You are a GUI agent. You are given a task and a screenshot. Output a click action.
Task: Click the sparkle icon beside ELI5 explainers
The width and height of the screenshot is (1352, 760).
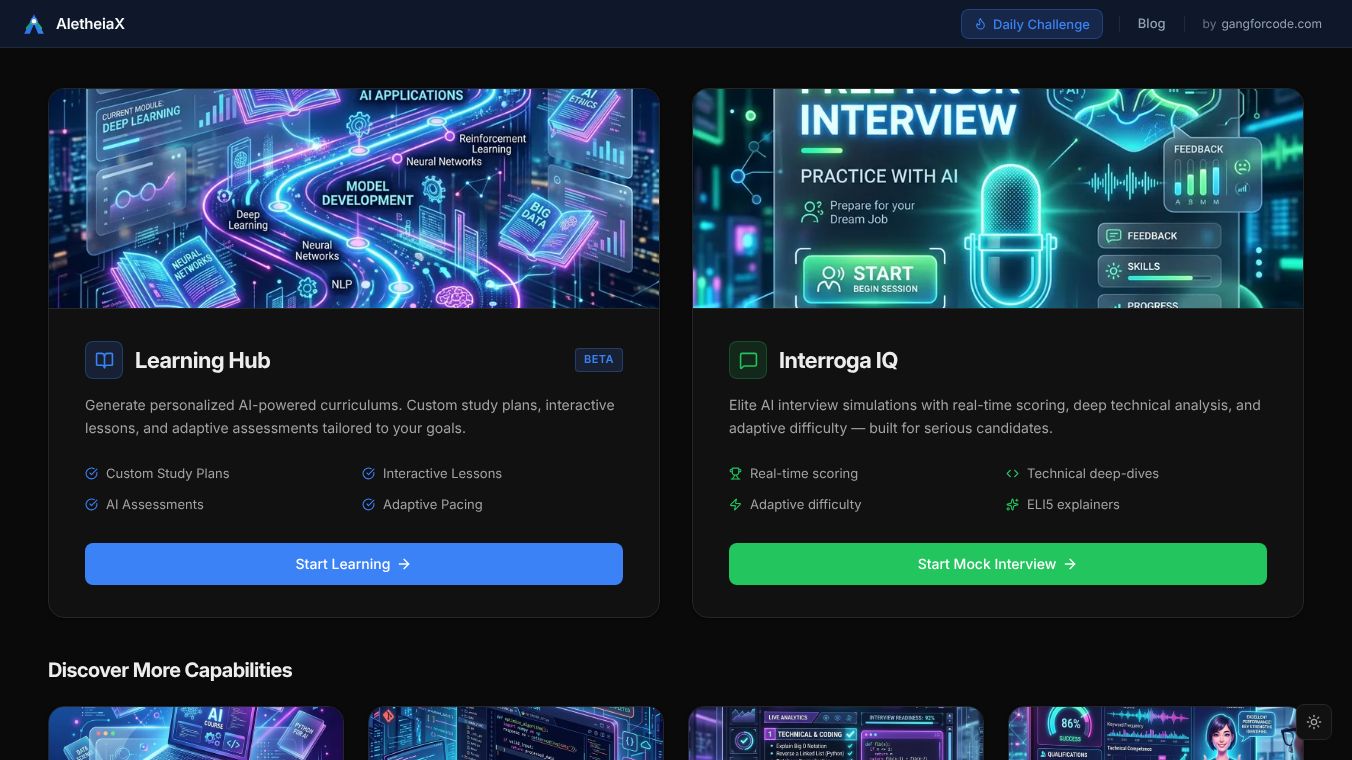tap(1012, 505)
